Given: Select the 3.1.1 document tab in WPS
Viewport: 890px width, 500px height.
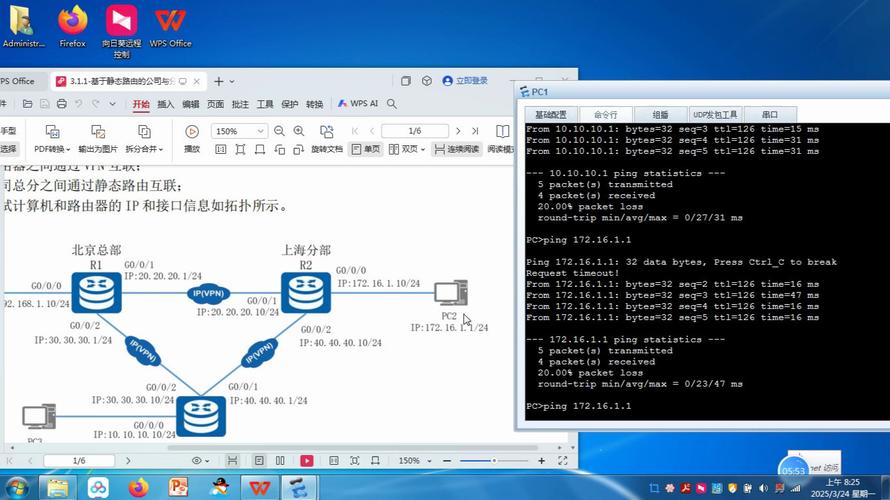Looking at the screenshot, I should pyautogui.click(x=128, y=81).
